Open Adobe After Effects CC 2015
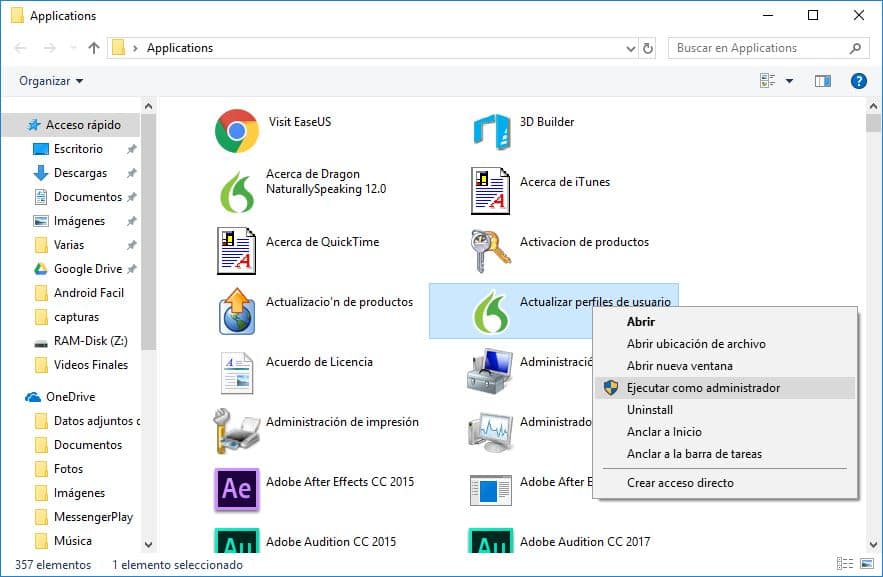 tap(236, 490)
